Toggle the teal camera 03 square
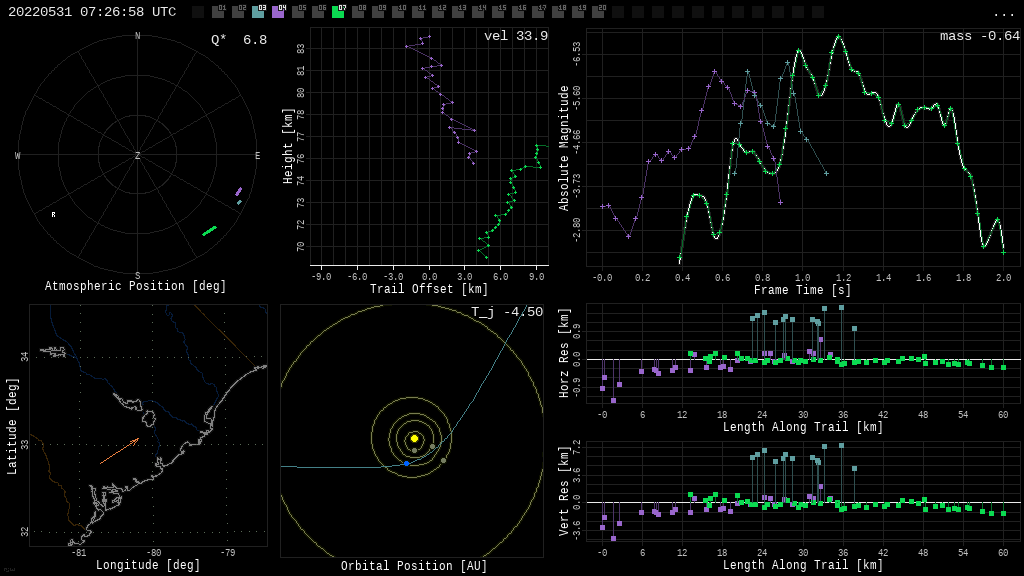This screenshot has height=576, width=1024. pyautogui.click(x=258, y=12)
